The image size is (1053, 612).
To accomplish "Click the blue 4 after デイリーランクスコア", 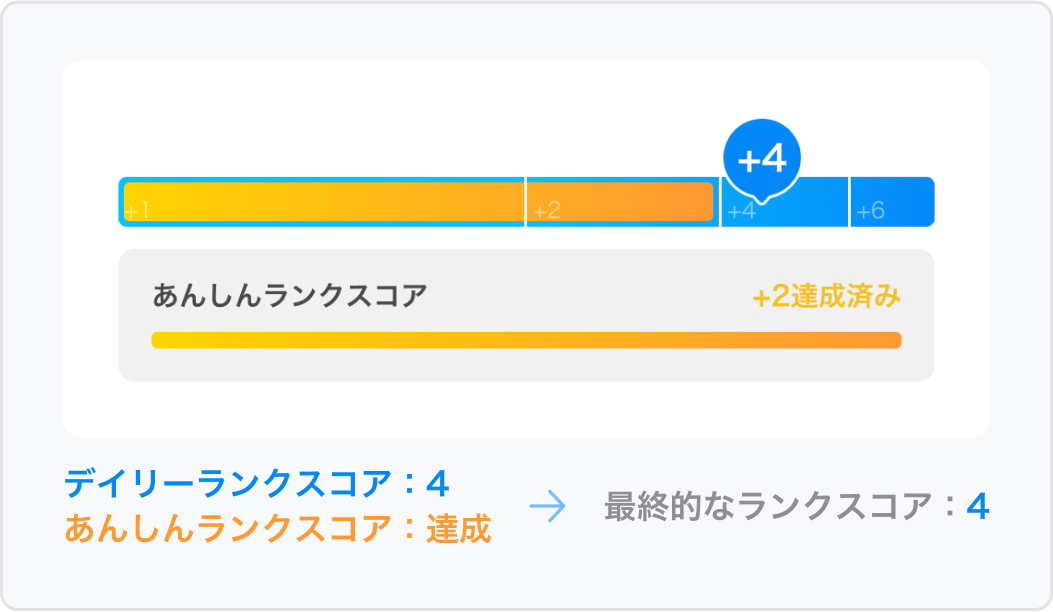I will click(437, 485).
